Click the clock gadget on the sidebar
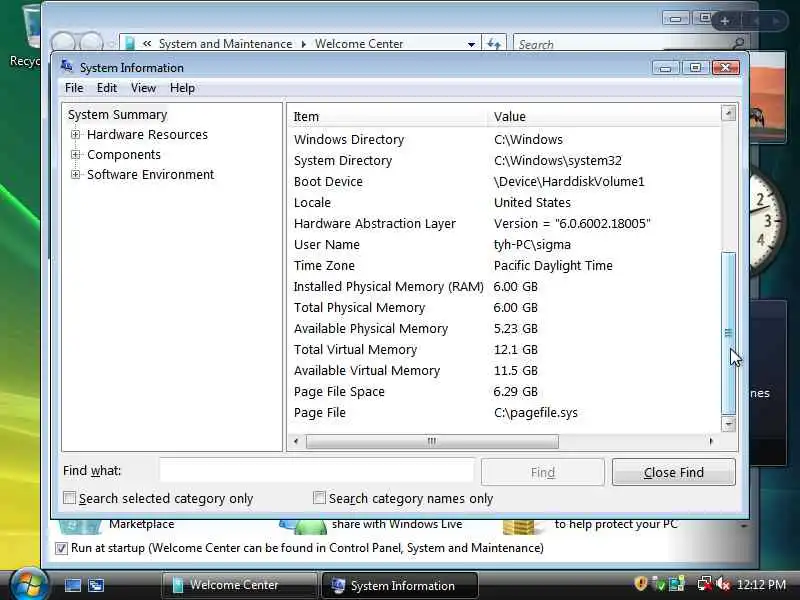The height and width of the screenshot is (600, 800). point(767,221)
